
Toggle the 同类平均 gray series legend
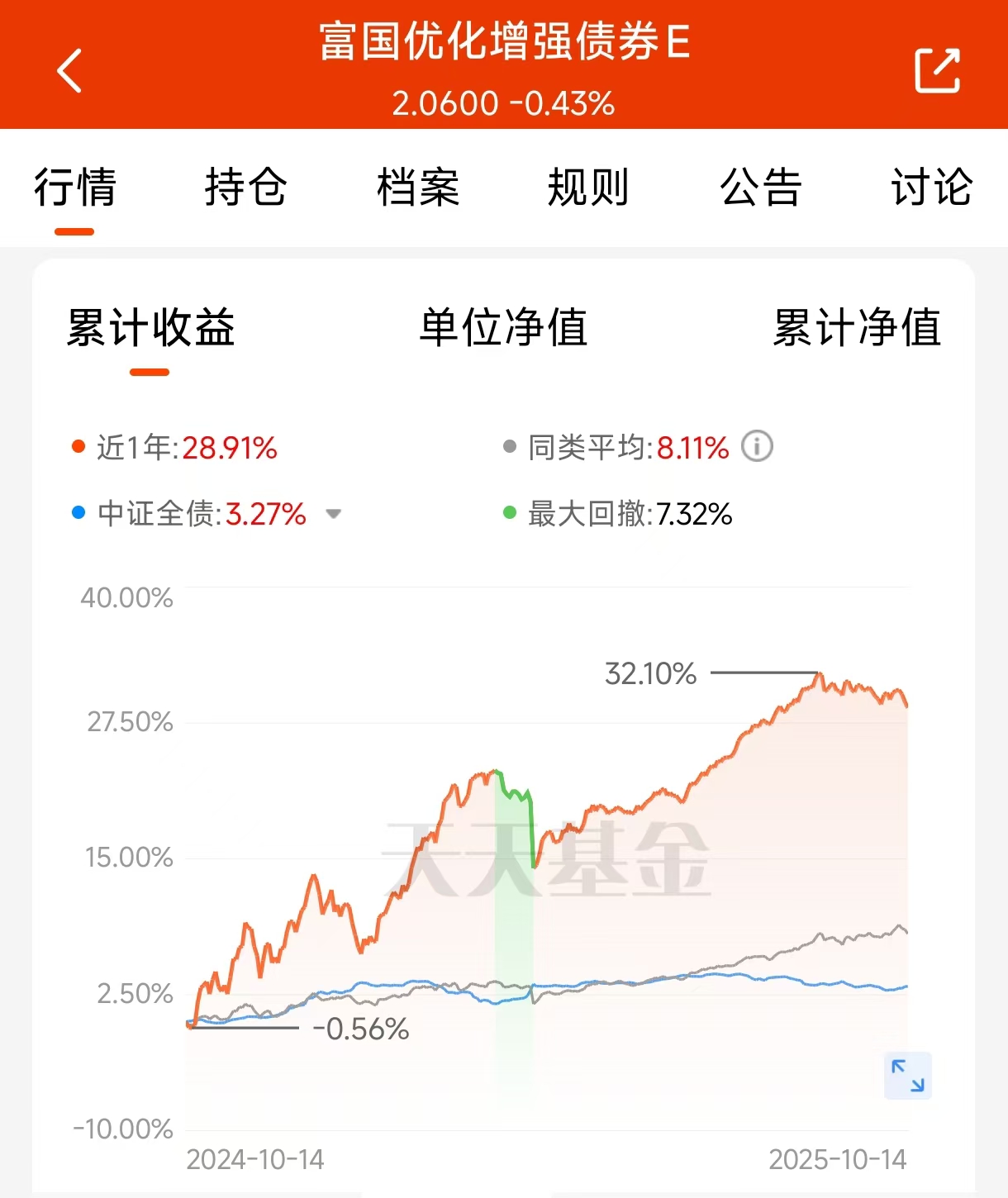(x=616, y=448)
